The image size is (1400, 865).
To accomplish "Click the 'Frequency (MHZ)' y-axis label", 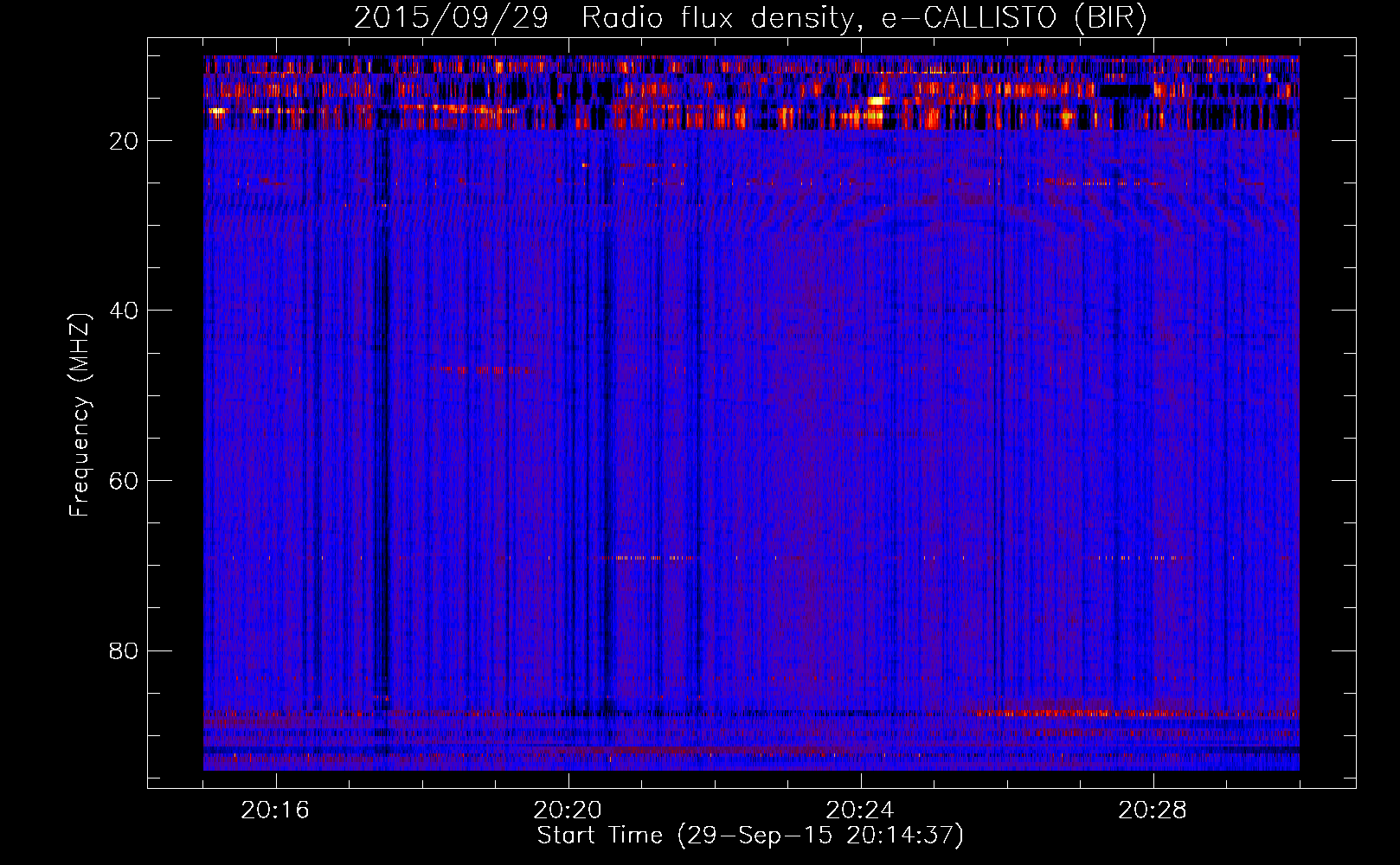I will [x=80, y=415].
